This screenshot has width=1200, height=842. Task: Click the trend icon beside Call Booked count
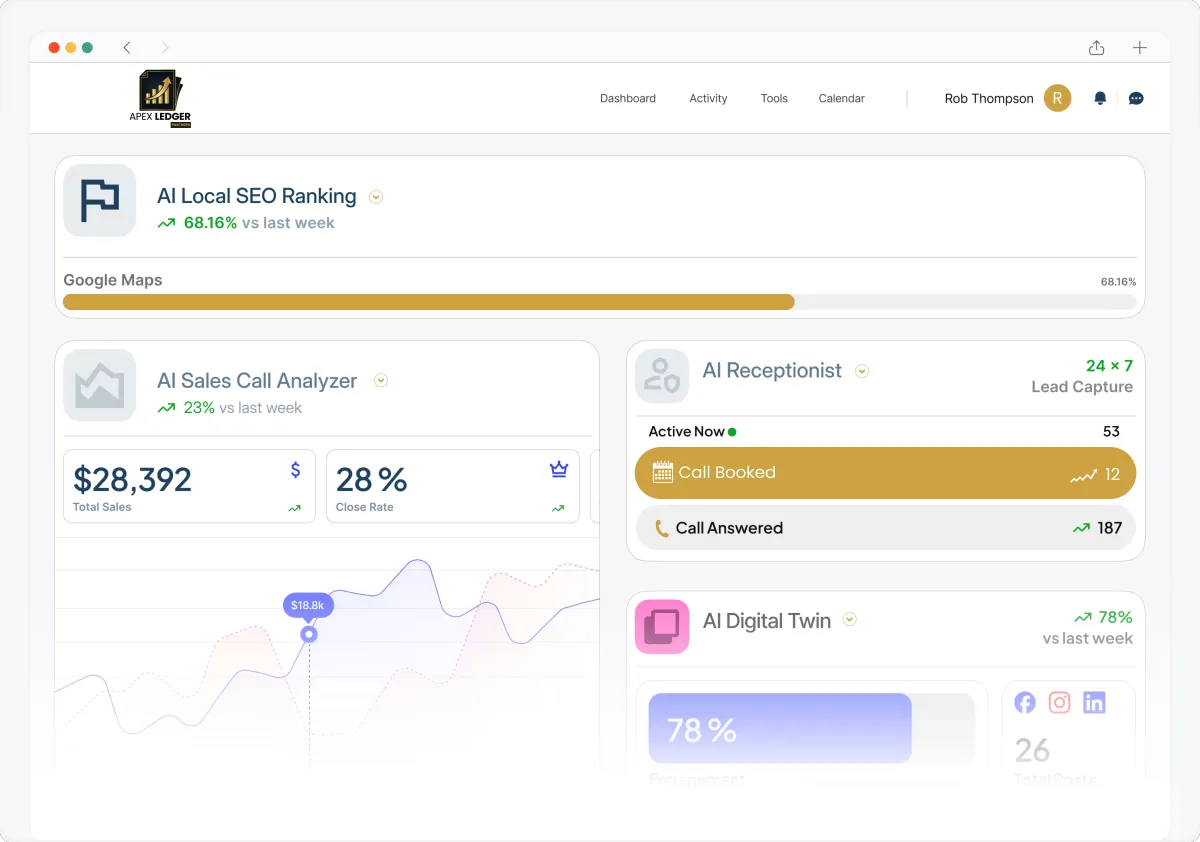coord(1084,476)
